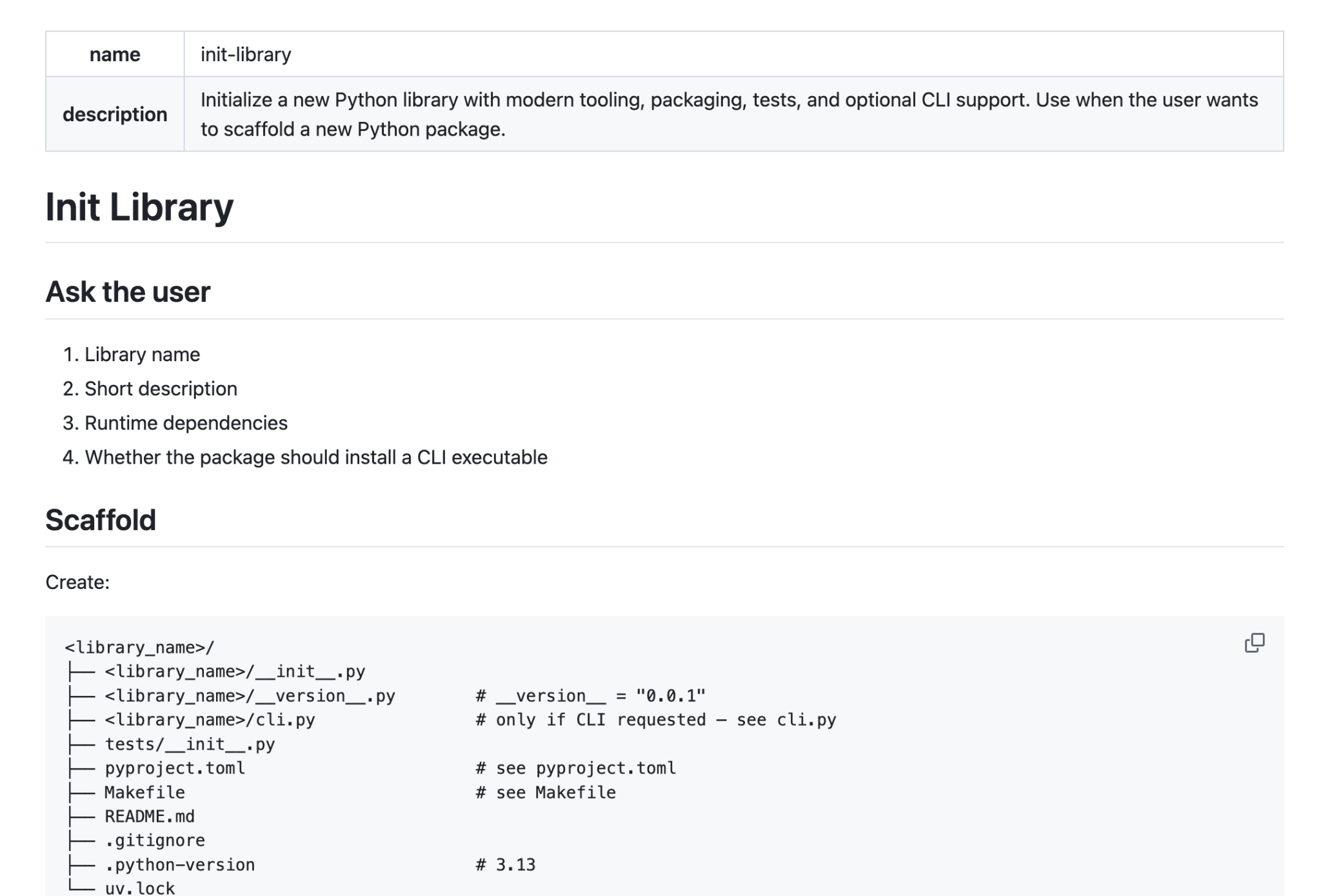Viewport: 1321px width, 896px height.
Task: Click 'uv.lock' in the code tree
Action: pyautogui.click(x=139, y=888)
